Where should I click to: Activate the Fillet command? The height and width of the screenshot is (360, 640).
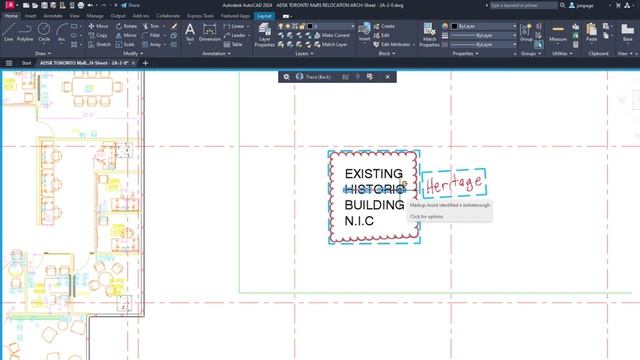point(151,36)
